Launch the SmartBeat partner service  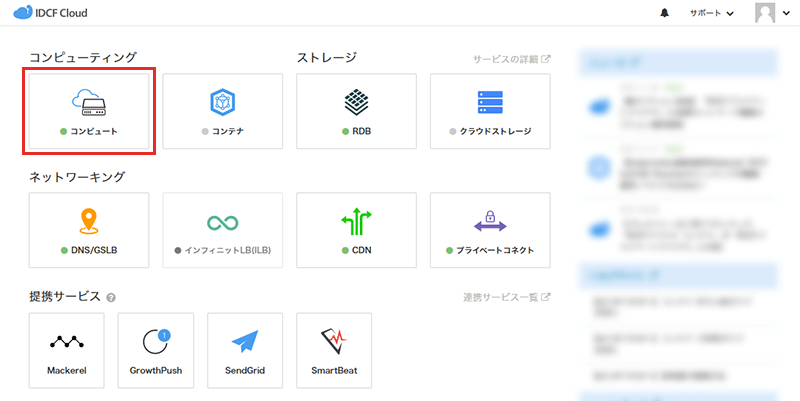click(333, 350)
